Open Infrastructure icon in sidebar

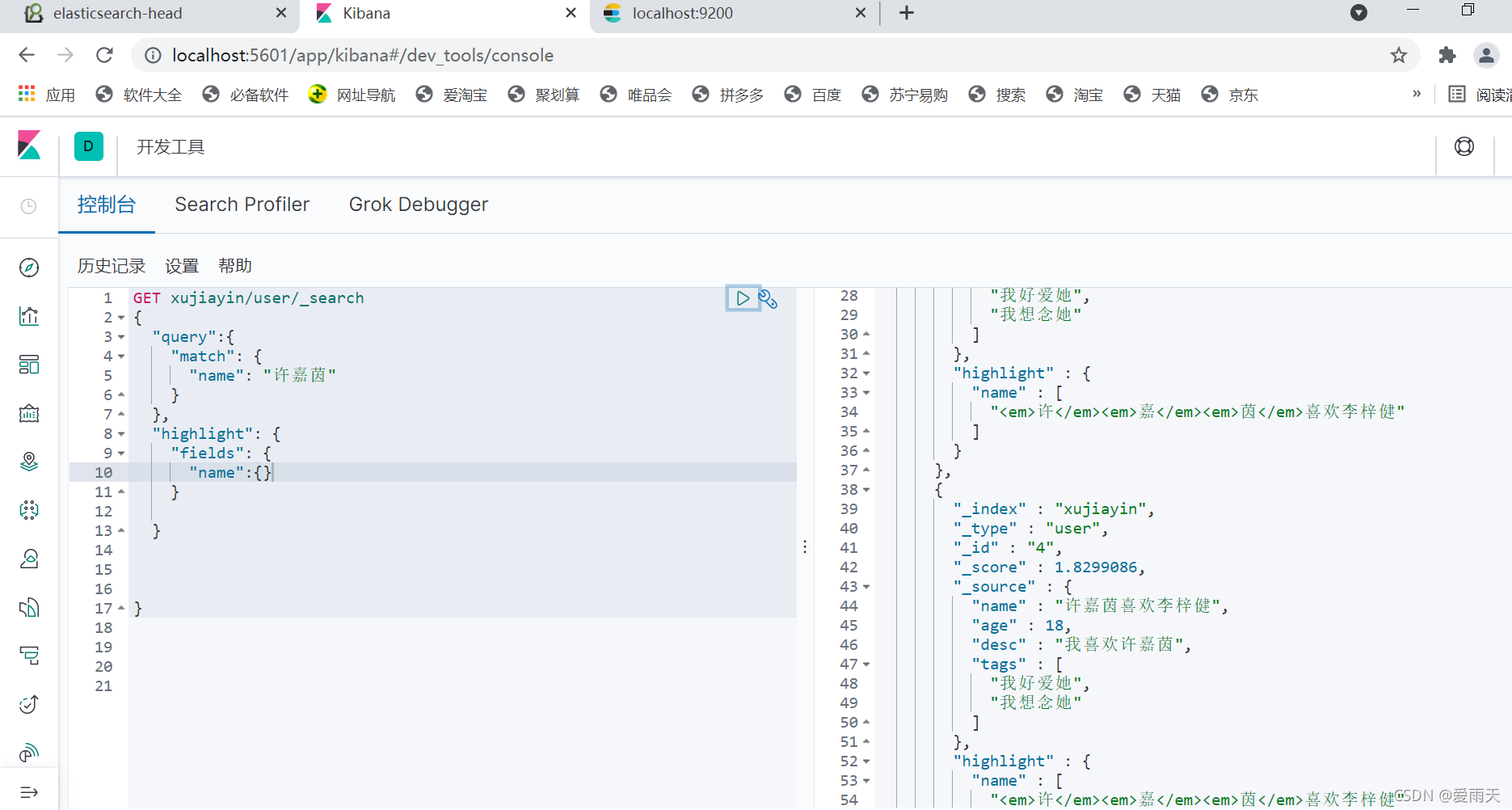click(29, 559)
